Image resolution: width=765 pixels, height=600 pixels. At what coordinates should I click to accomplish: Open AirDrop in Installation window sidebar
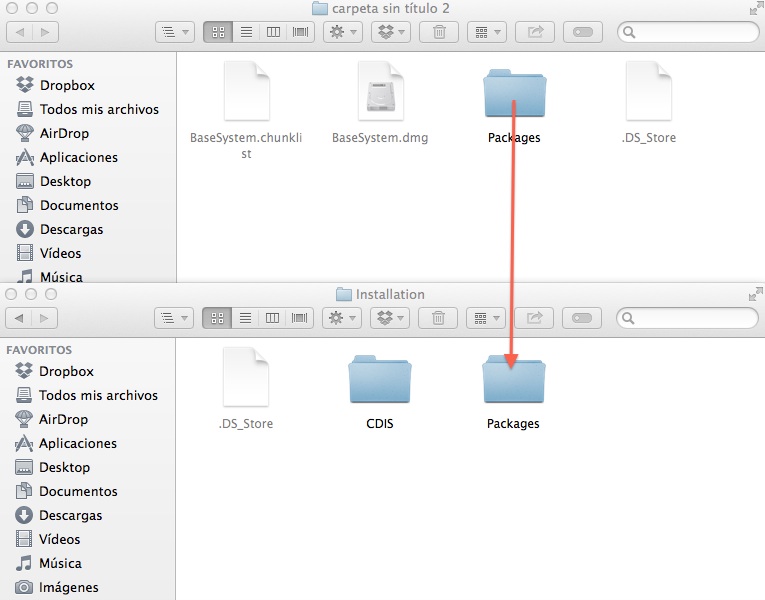point(51,419)
